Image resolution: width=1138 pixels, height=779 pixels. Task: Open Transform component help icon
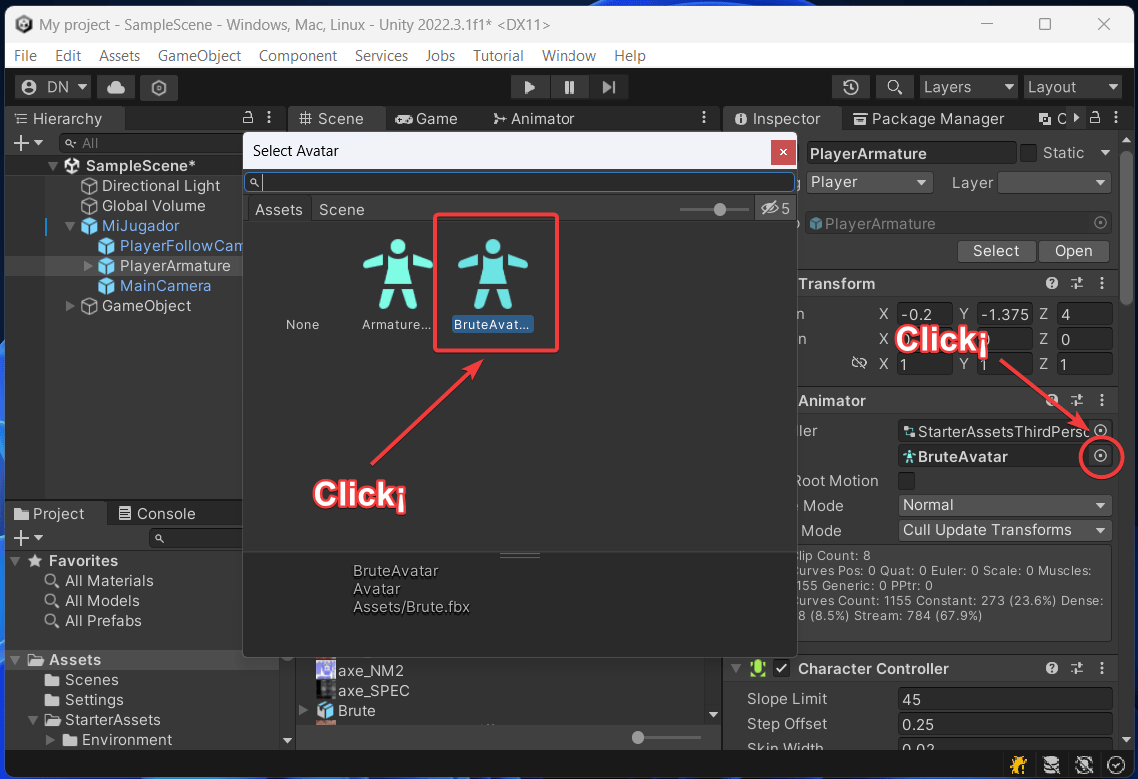1052,284
